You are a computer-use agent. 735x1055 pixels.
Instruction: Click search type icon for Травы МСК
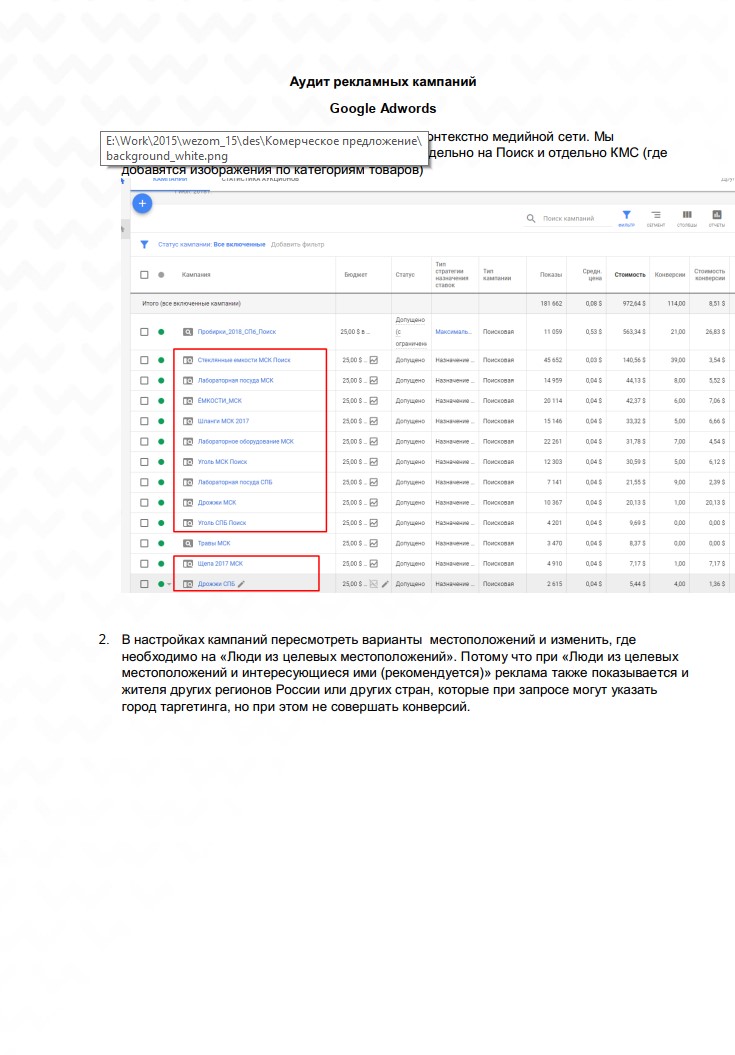click(x=188, y=543)
